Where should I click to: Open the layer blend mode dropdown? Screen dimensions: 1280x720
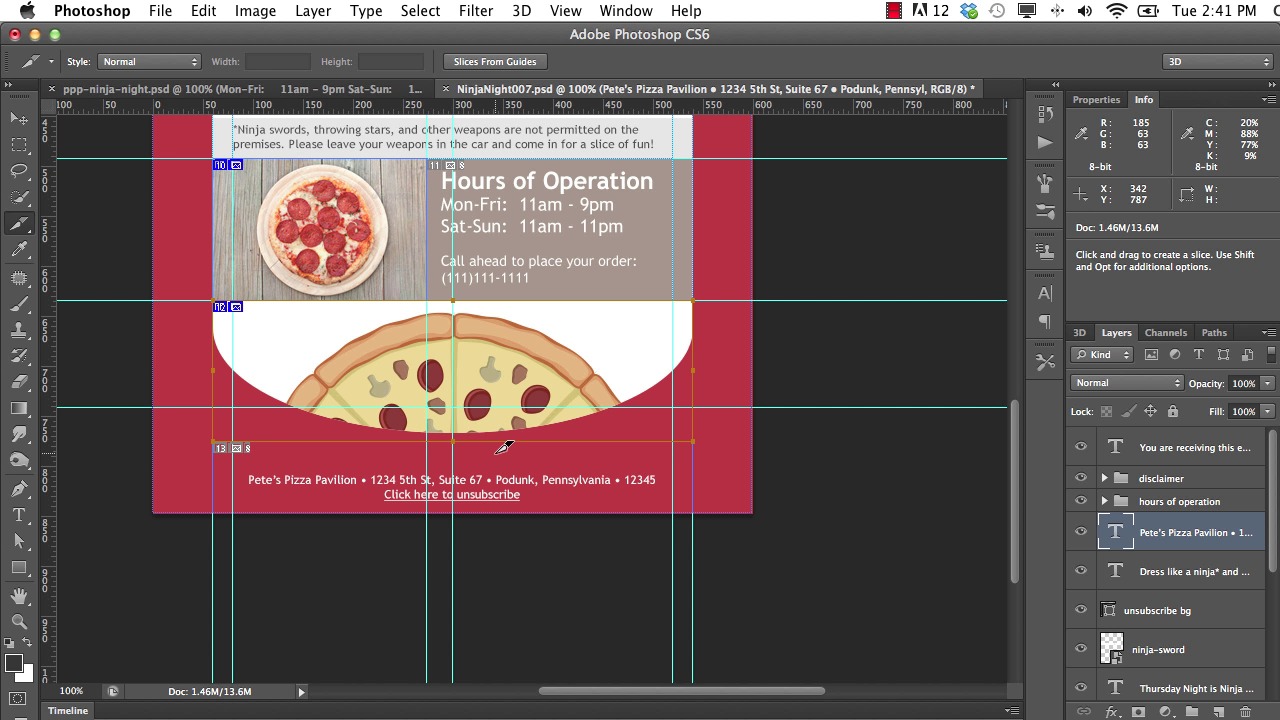(1127, 383)
